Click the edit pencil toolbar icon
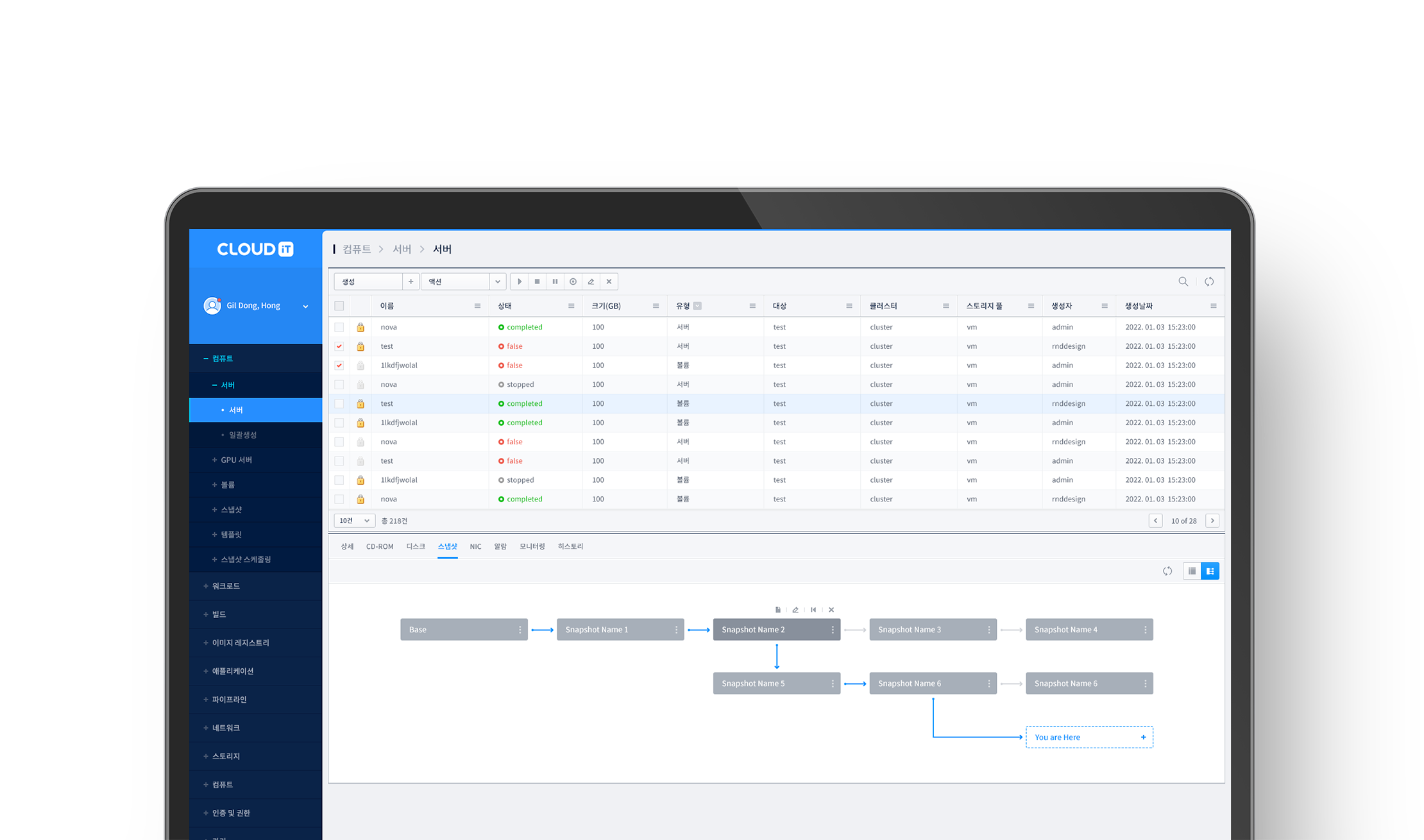This screenshot has height=840, width=1424. click(591, 281)
